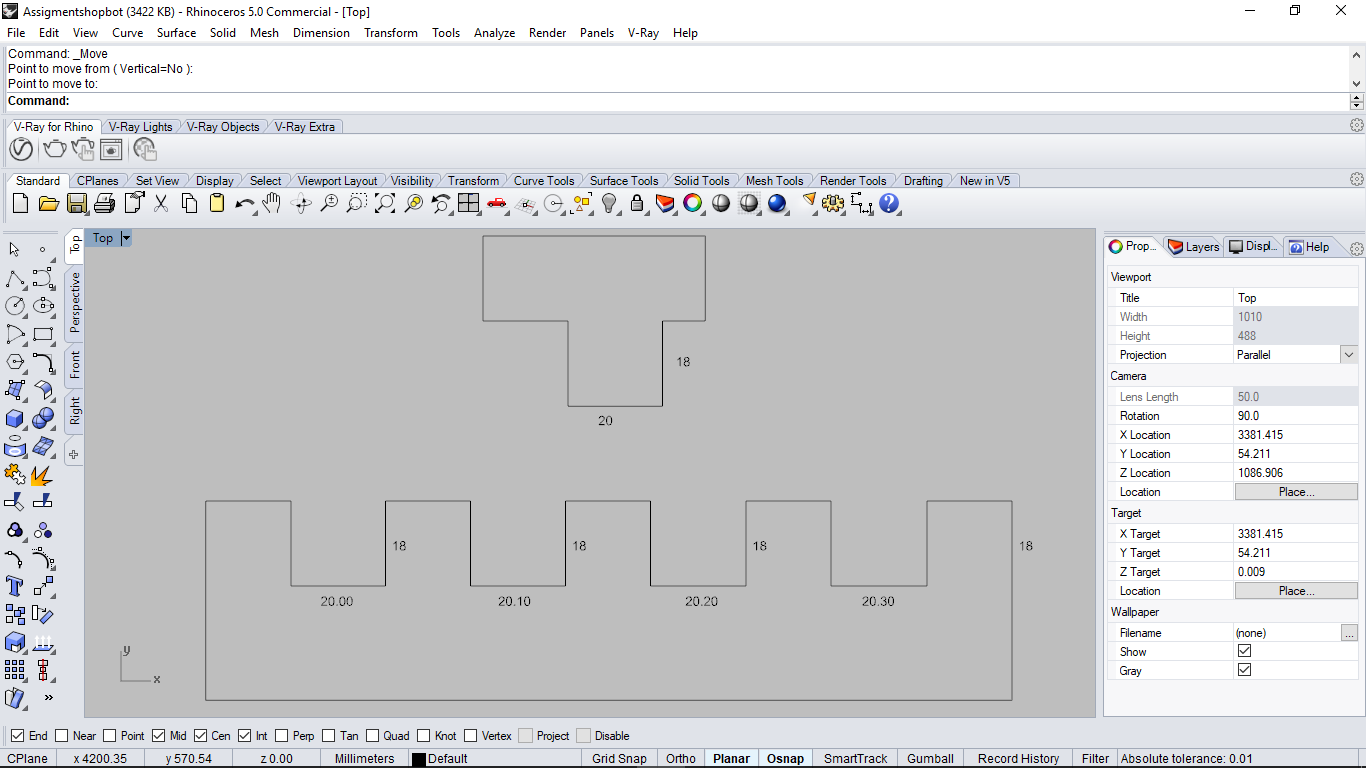Image resolution: width=1366 pixels, height=768 pixels.
Task: Toggle the Wallpaper Gray checkbox
Action: (1244, 670)
